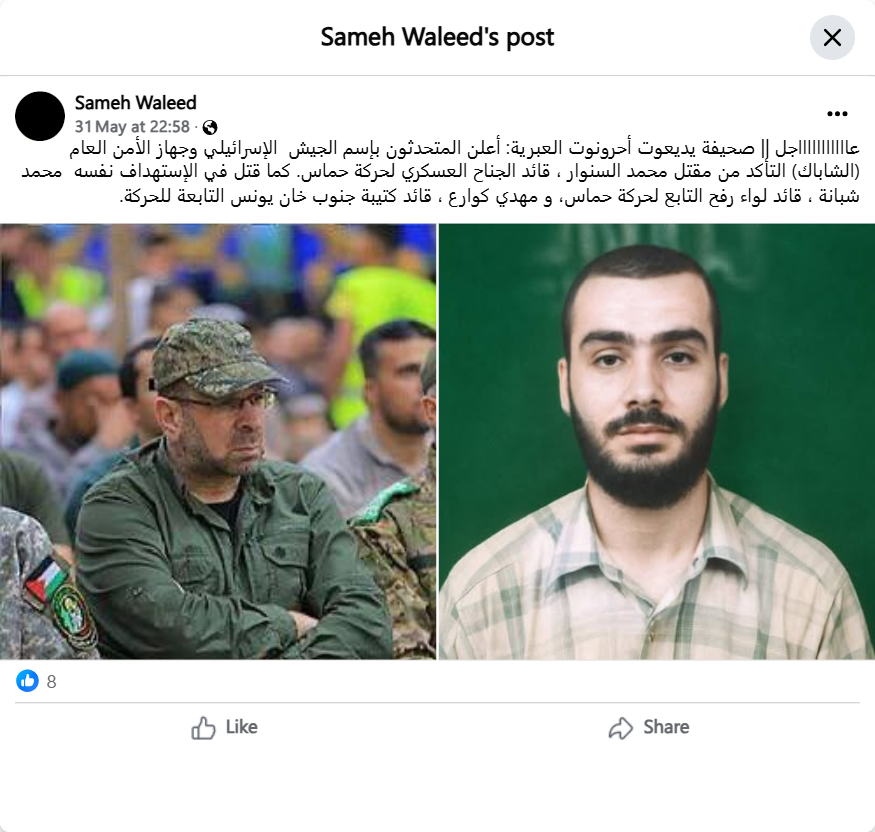Click the last line of the Arabic caption

click(489, 196)
